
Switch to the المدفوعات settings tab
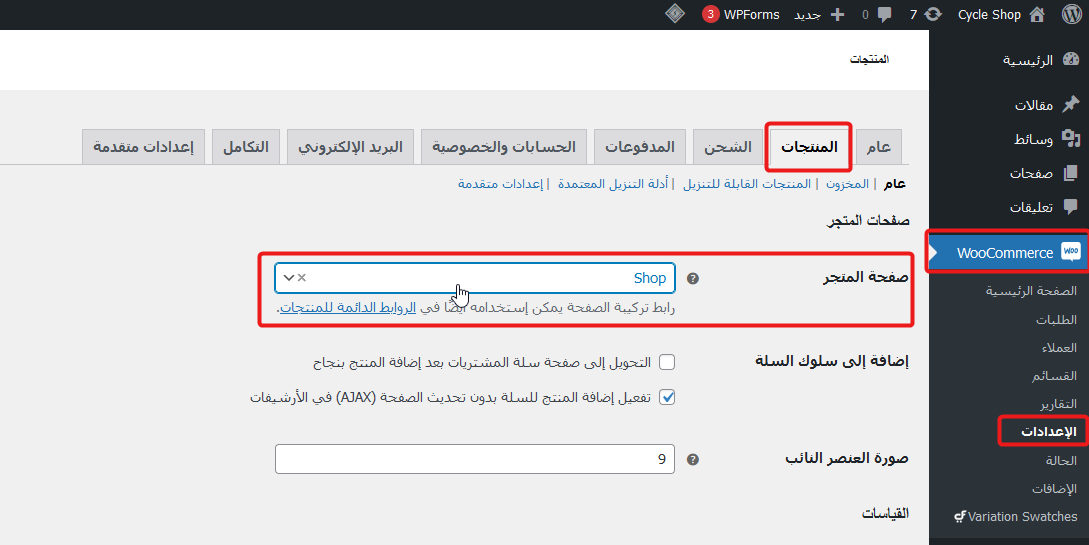pos(640,147)
